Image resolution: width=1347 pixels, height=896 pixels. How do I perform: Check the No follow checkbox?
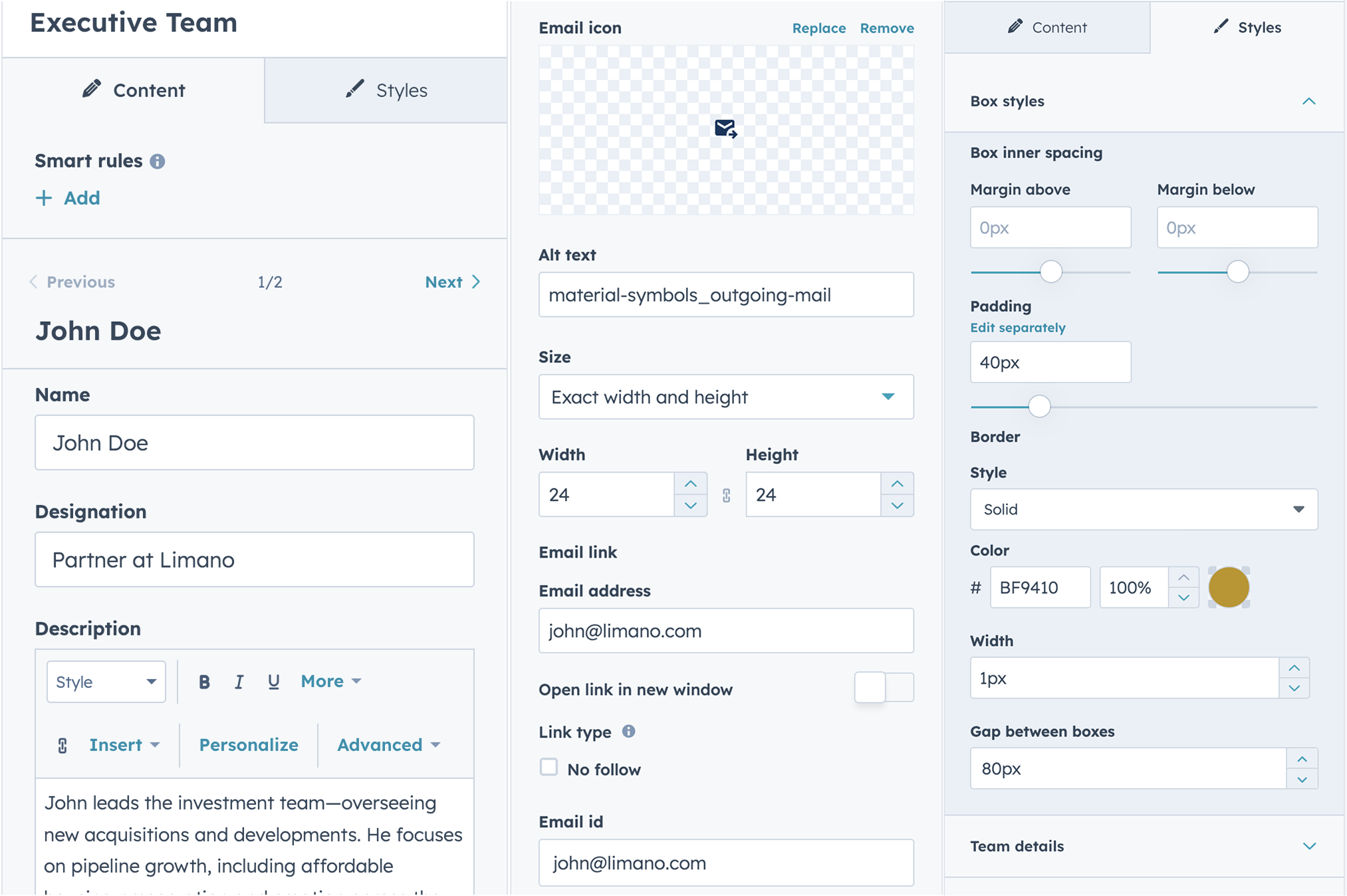[549, 767]
